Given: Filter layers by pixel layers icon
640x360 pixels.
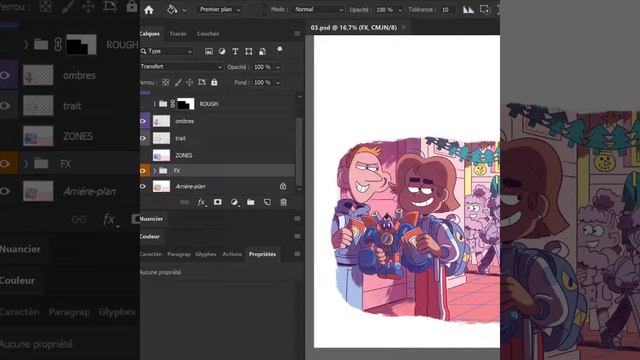Looking at the screenshot, I should click(x=209, y=51).
